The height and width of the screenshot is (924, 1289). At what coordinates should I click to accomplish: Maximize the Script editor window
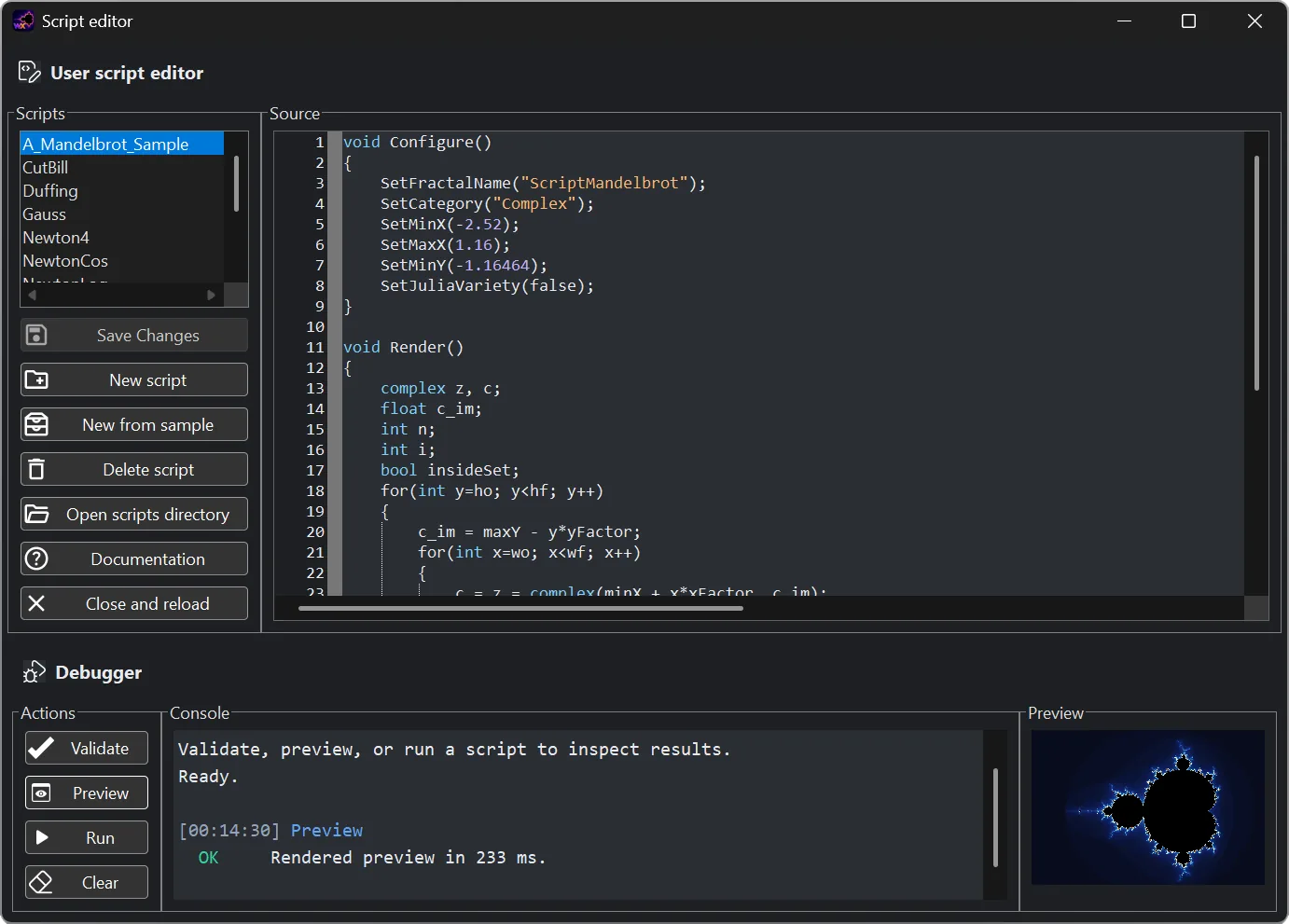[1188, 21]
